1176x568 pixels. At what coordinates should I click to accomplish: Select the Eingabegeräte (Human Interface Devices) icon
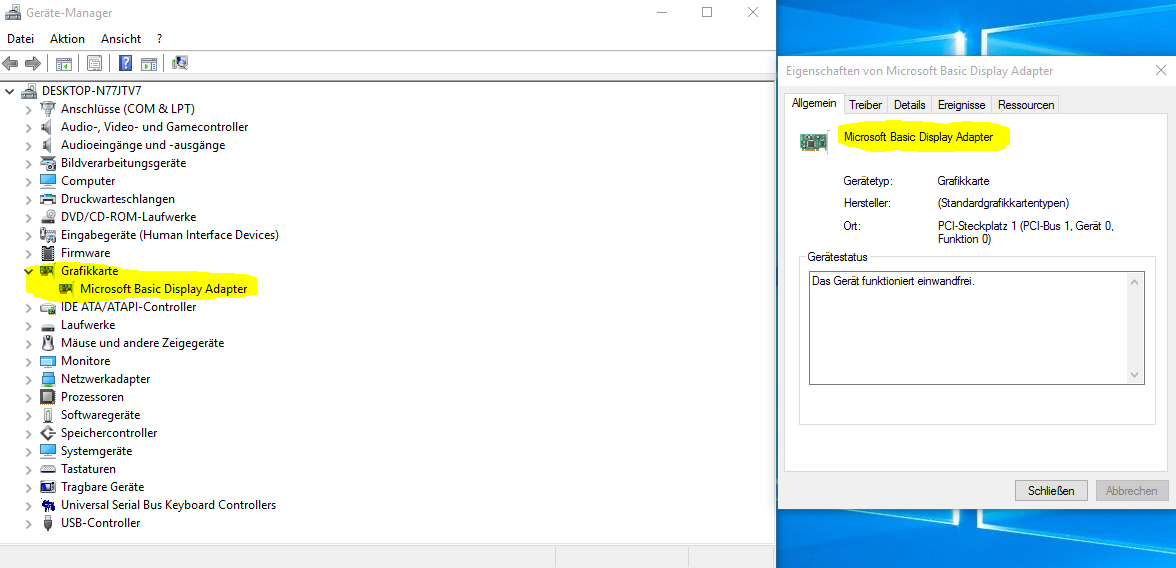pos(48,235)
